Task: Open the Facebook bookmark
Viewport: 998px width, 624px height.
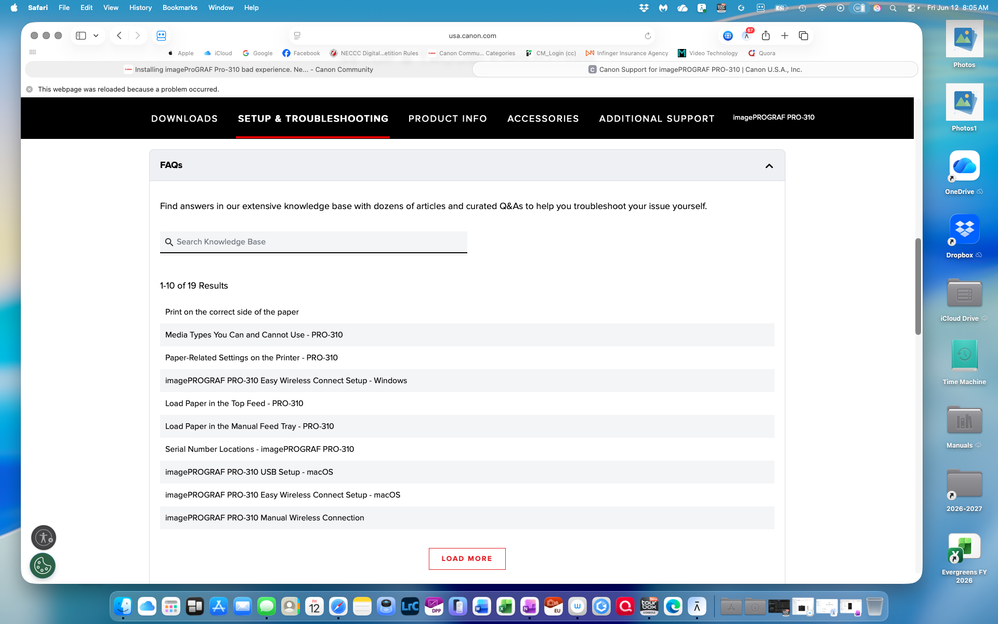Action: coord(301,53)
